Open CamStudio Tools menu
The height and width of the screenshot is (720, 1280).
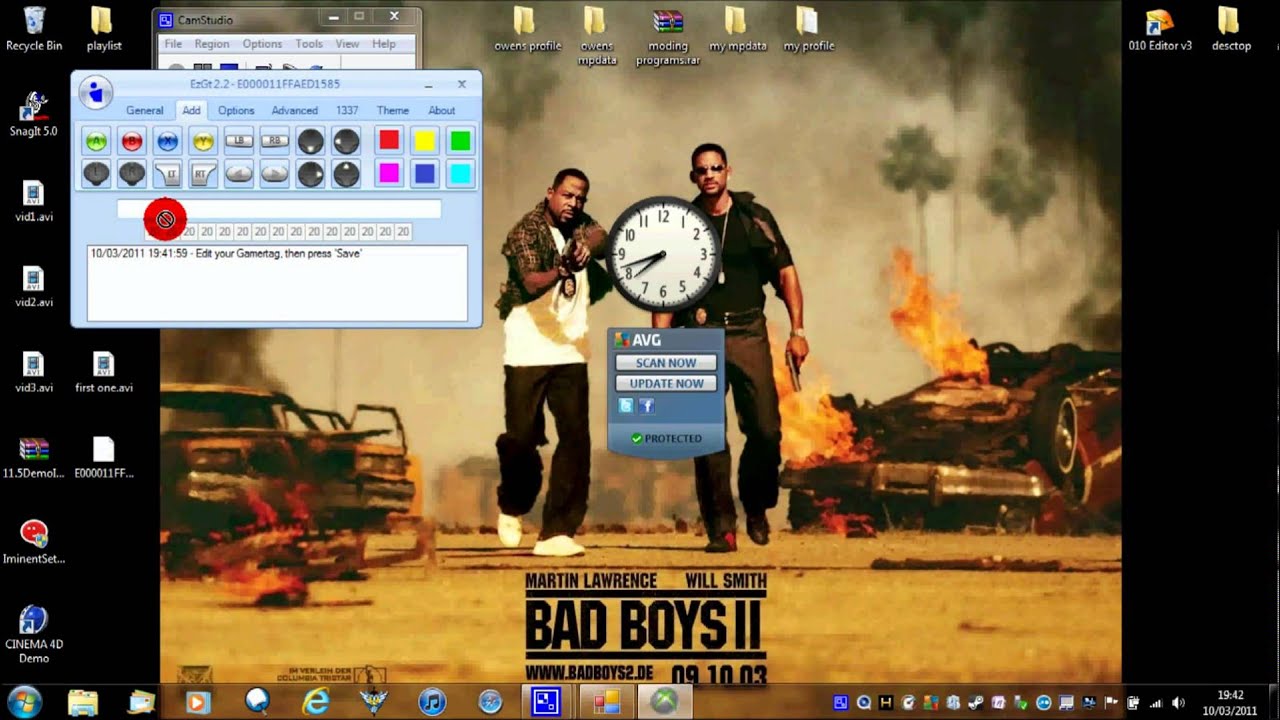[x=309, y=44]
